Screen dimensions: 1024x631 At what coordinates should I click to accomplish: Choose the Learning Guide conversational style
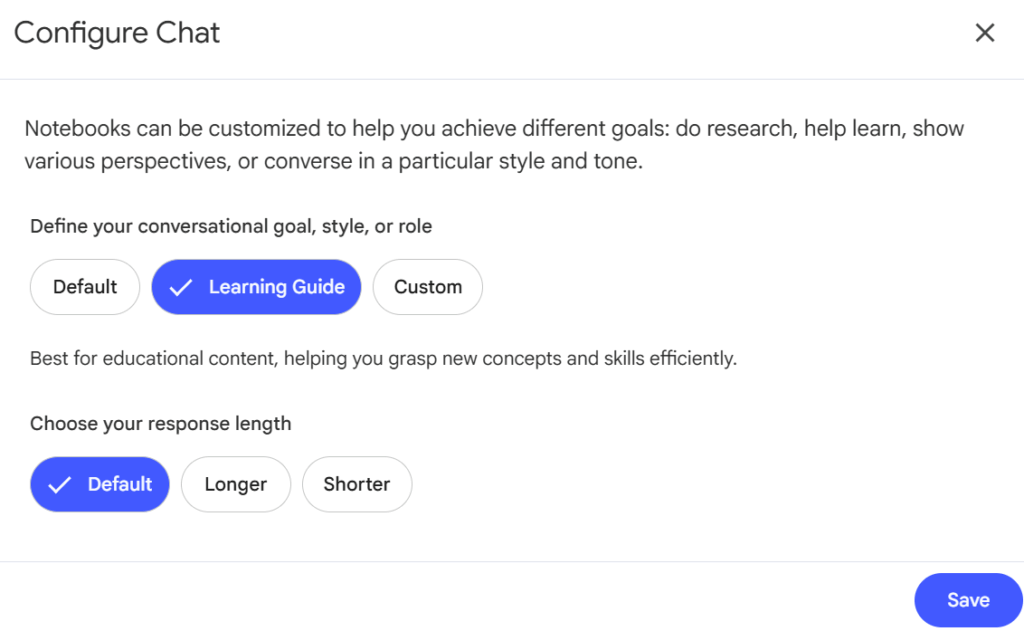point(256,287)
